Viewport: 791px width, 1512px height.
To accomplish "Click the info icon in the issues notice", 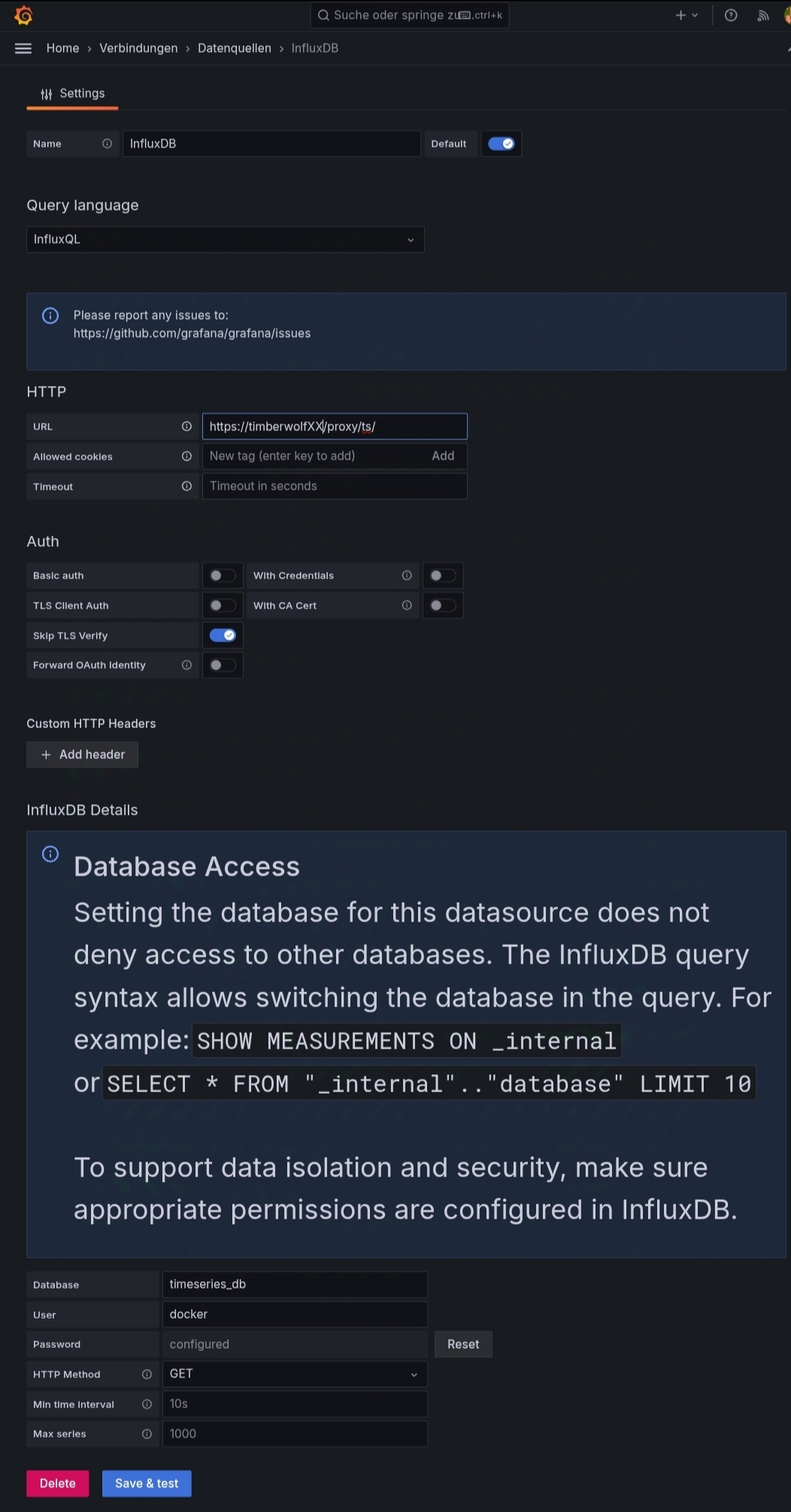I will (50, 316).
